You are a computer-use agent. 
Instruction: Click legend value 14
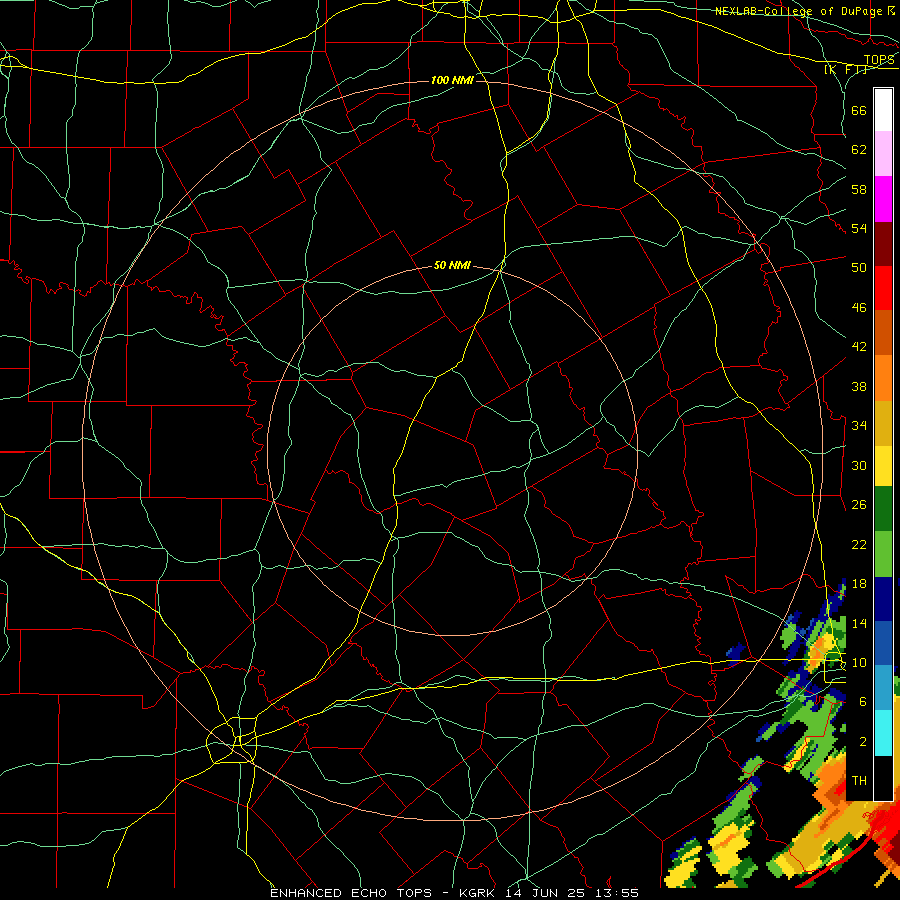(859, 623)
